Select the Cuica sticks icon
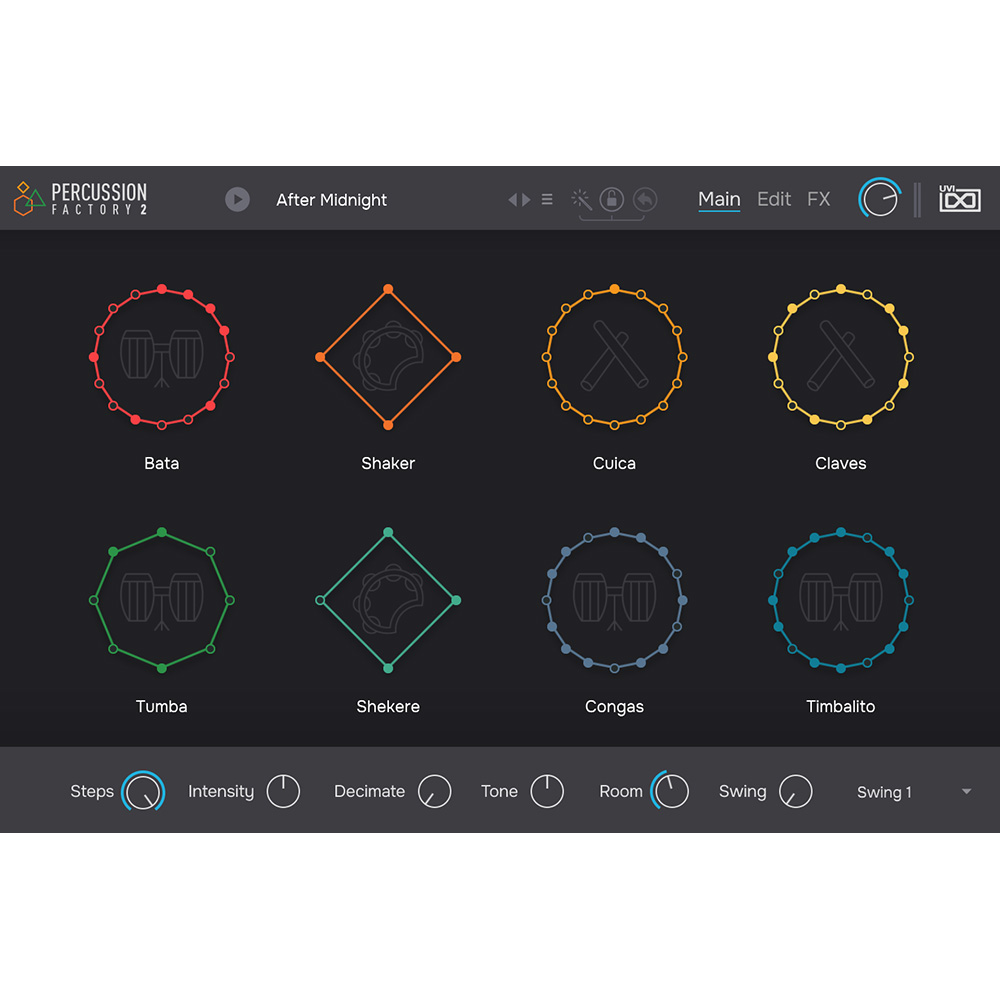1000x1000 pixels. (x=614, y=357)
